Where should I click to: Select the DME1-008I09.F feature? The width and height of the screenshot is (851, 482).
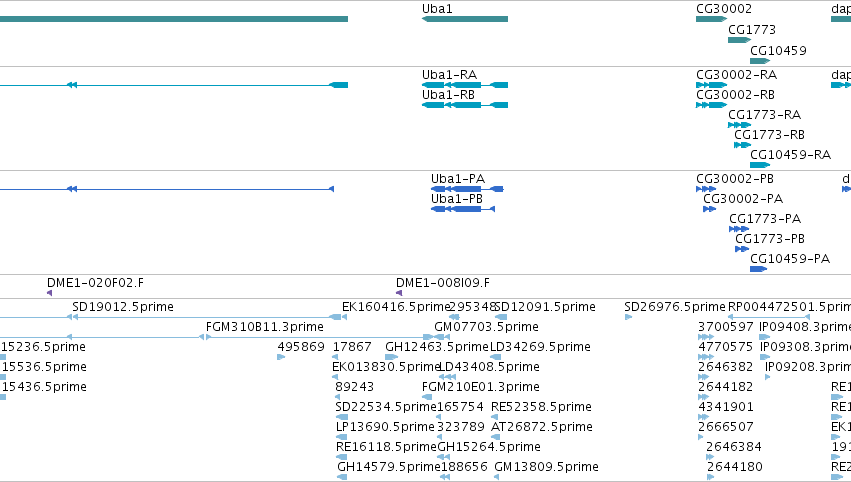(443, 283)
